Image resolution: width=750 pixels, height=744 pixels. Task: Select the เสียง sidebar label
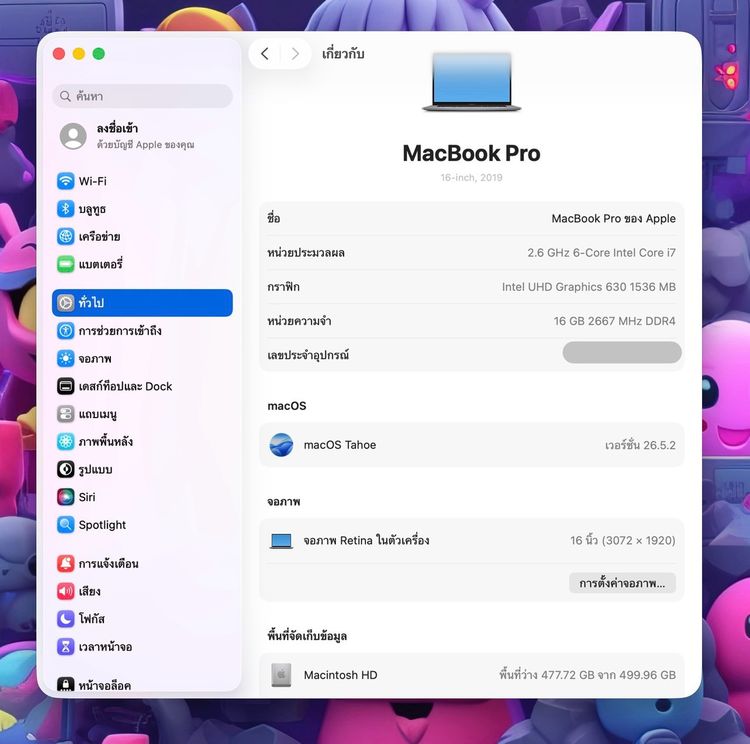pos(90,591)
